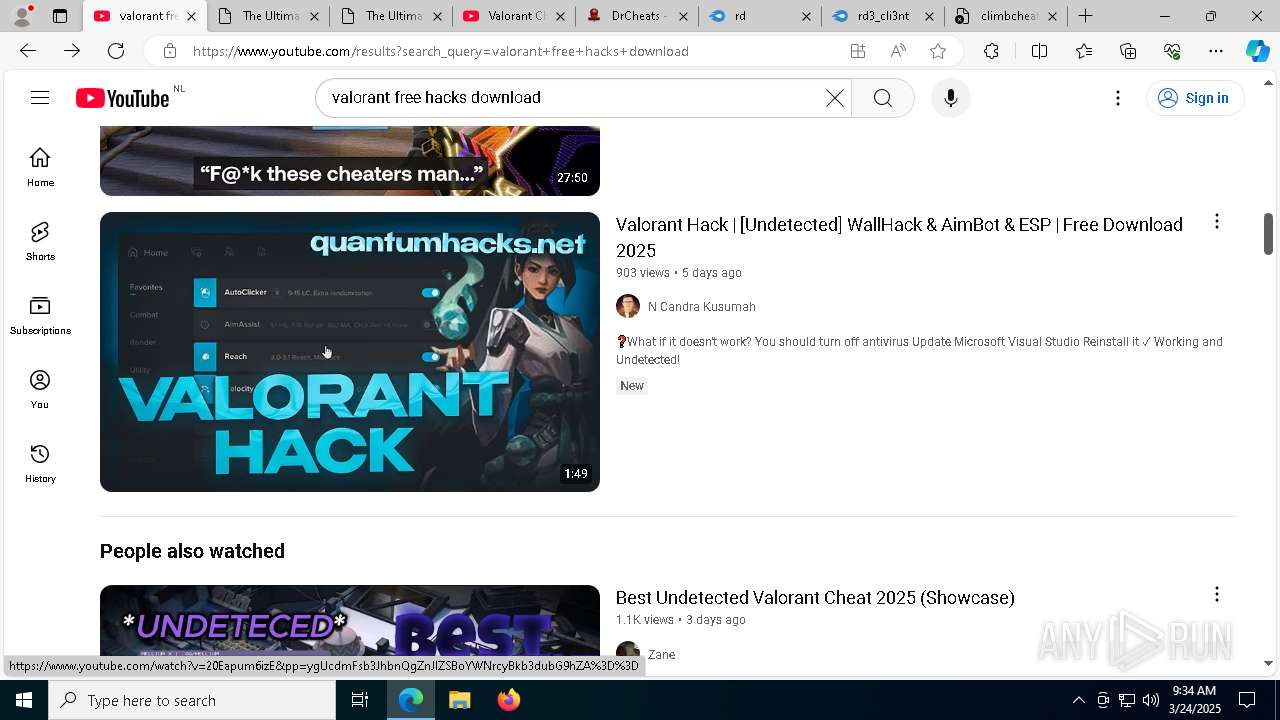Click the taskbar search box

(192, 700)
